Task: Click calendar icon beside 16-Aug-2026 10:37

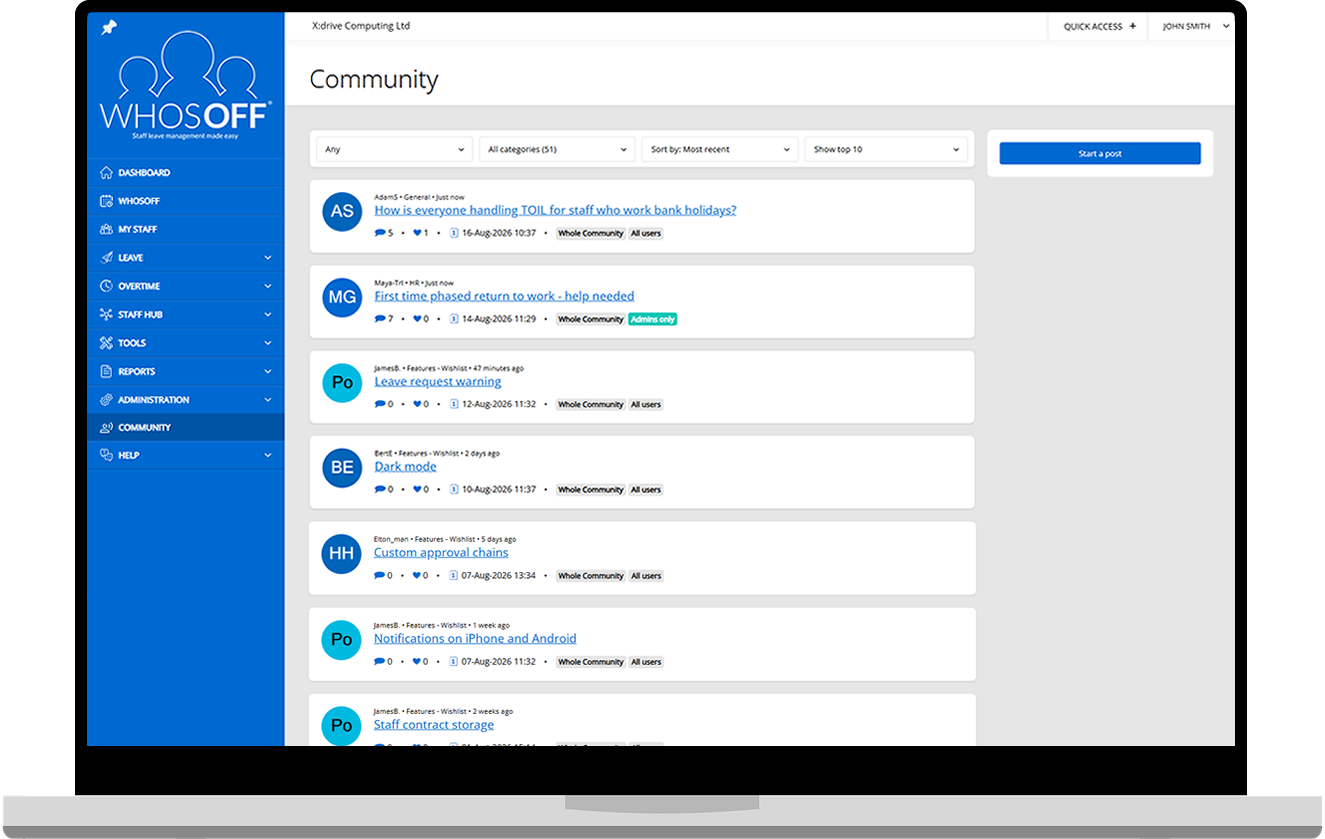Action: pyautogui.click(x=454, y=233)
